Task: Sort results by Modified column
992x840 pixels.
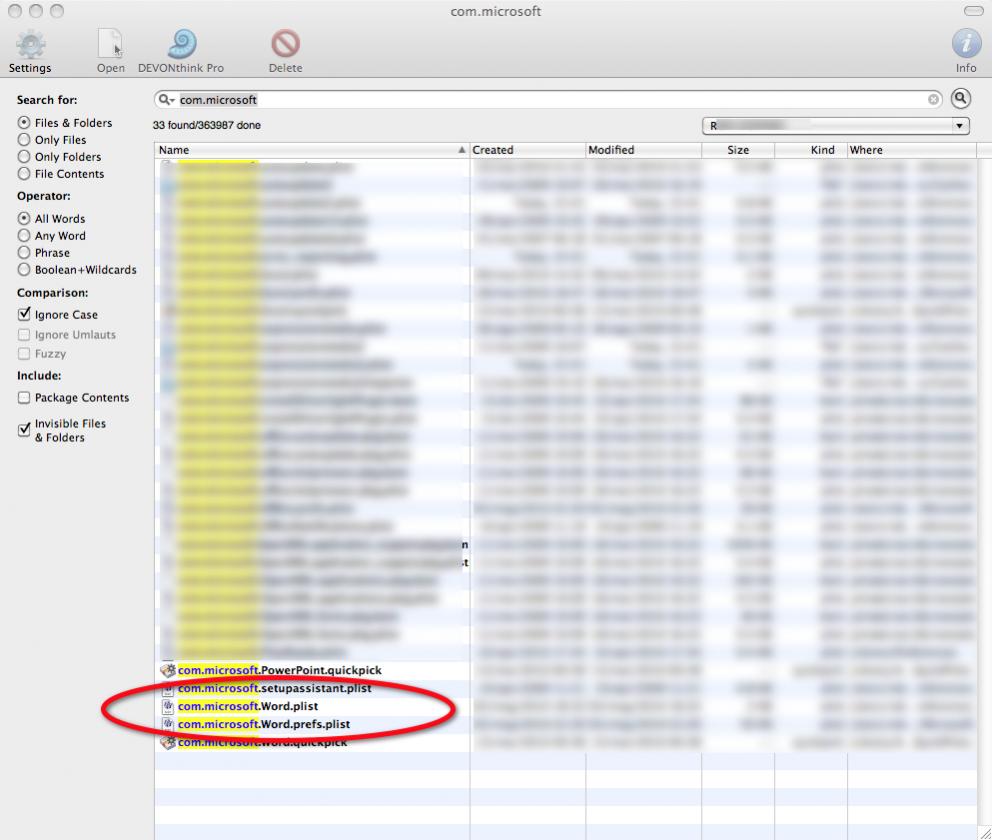Action: point(643,150)
